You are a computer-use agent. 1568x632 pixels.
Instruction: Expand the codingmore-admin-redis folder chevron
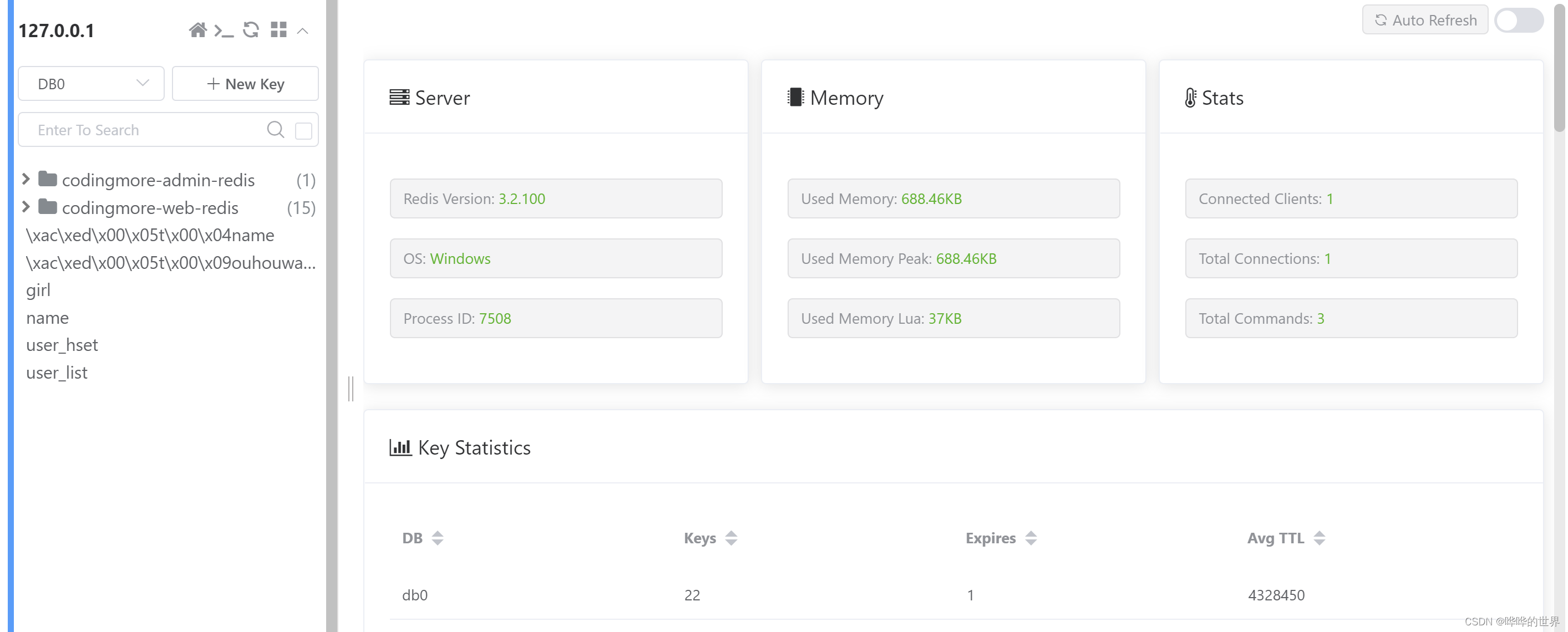[x=26, y=180]
